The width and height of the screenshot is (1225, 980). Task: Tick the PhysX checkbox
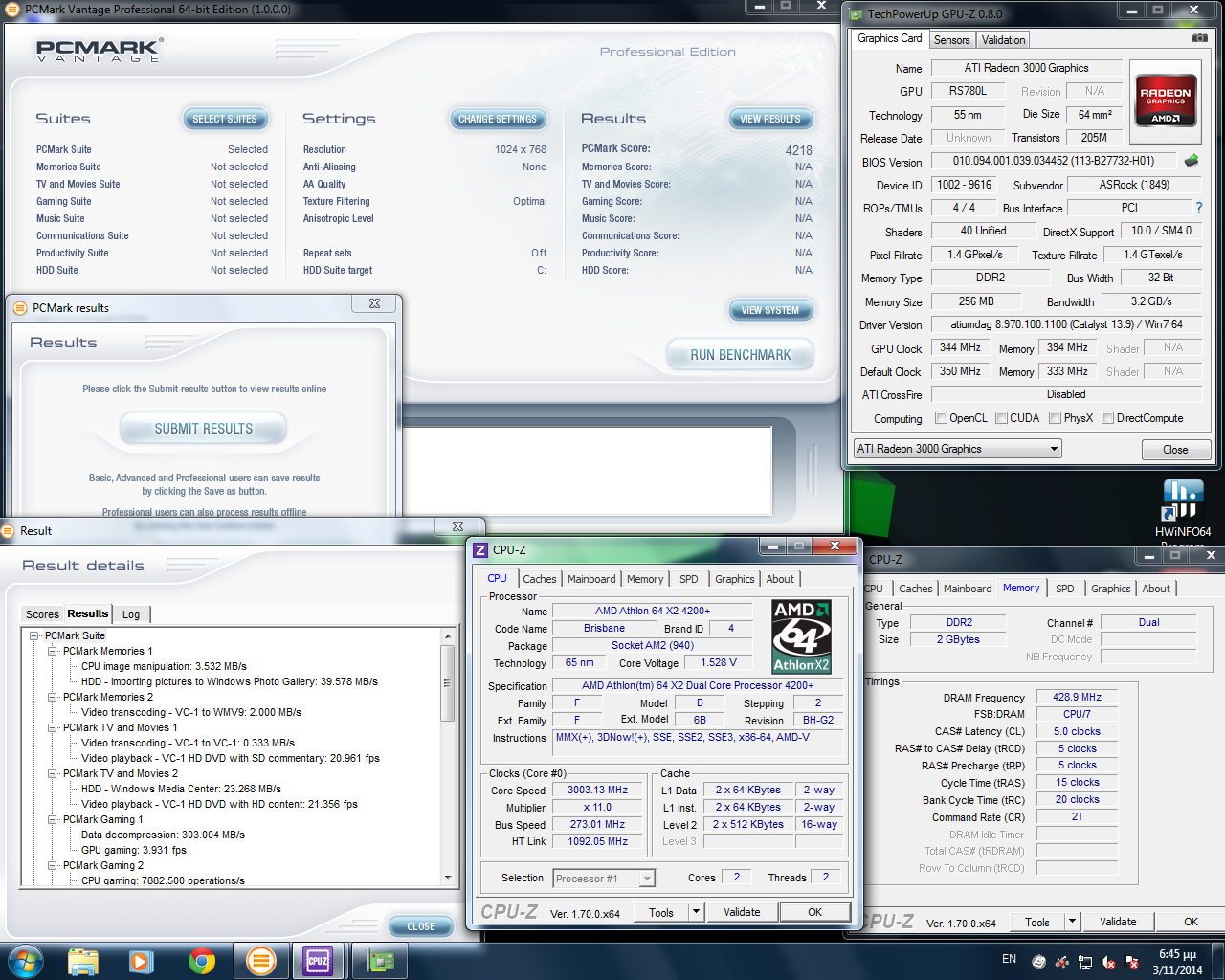[1055, 418]
